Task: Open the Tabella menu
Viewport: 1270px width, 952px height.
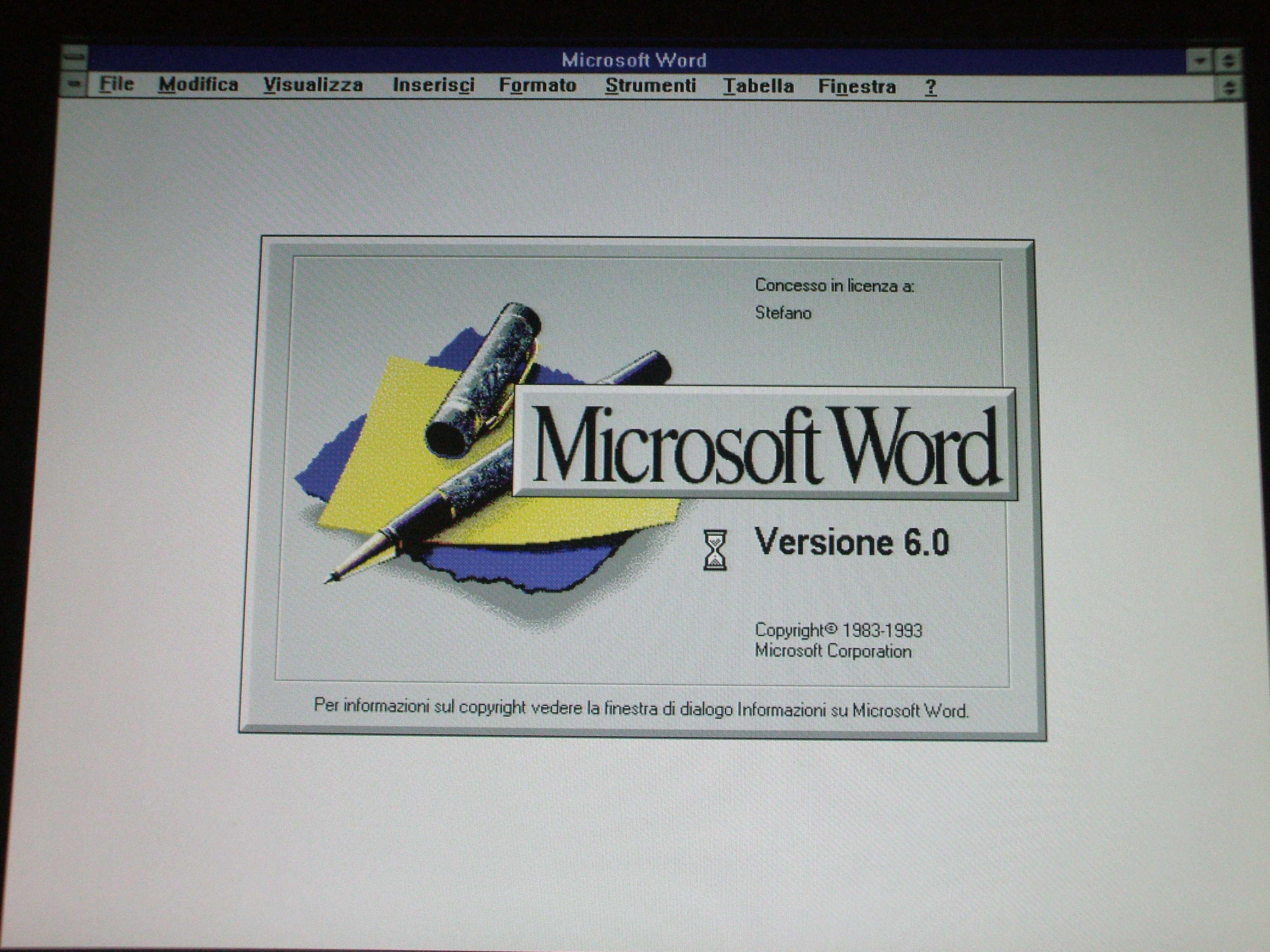Action: tap(759, 86)
